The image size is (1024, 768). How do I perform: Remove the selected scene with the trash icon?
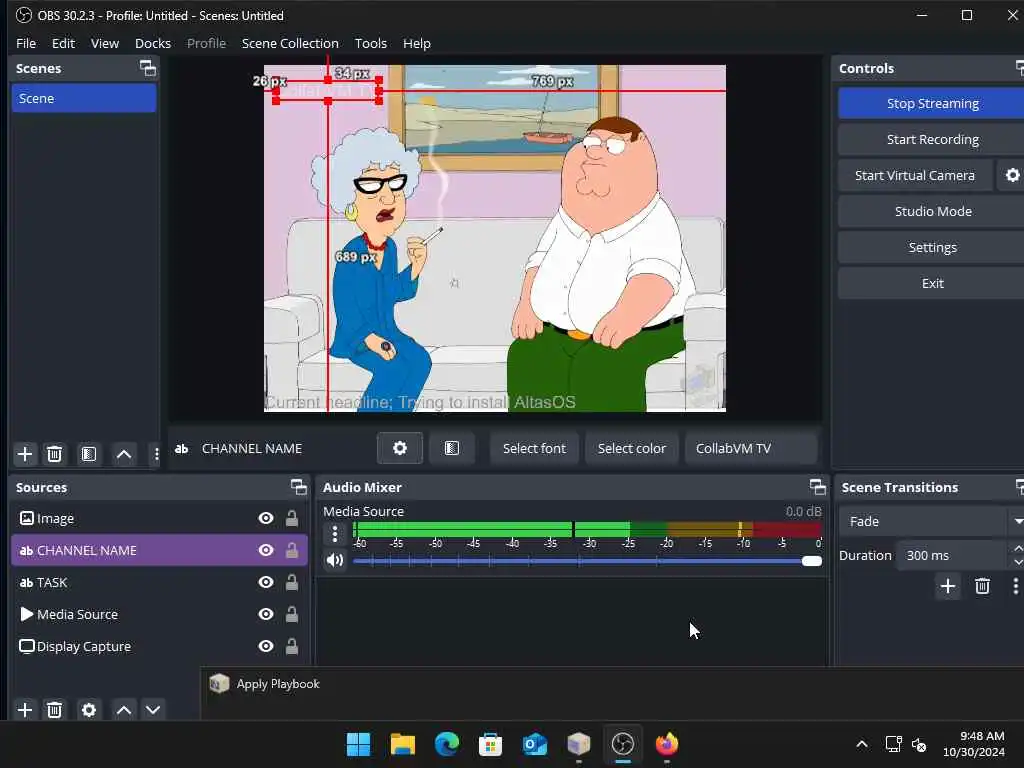pyautogui.click(x=55, y=454)
